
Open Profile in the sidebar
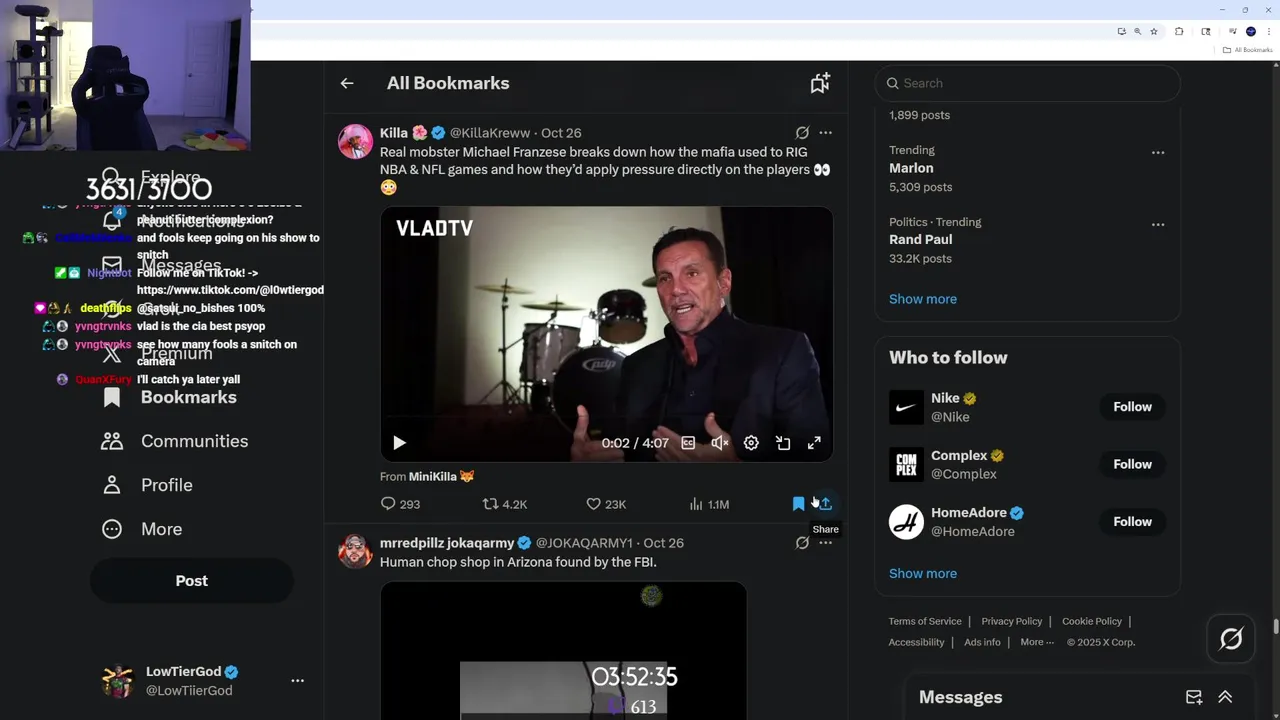click(x=147, y=485)
